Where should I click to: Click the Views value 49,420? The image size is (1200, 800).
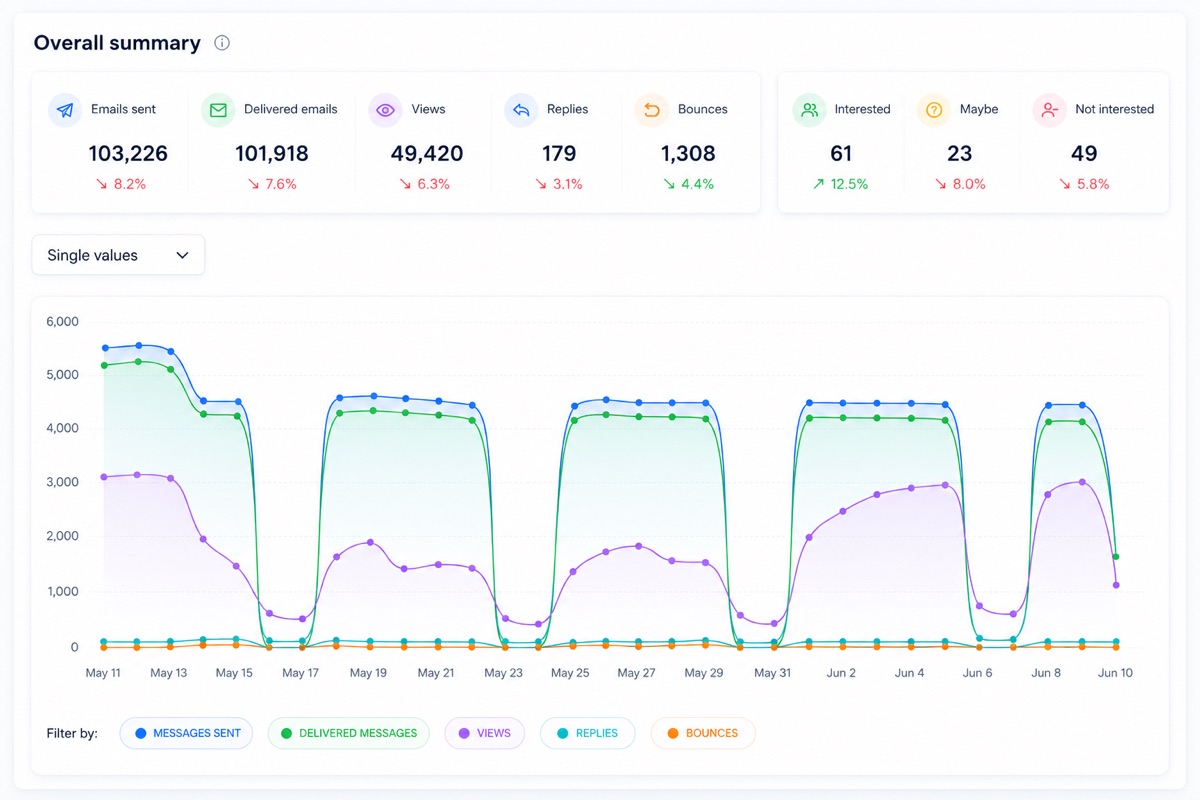click(x=427, y=154)
